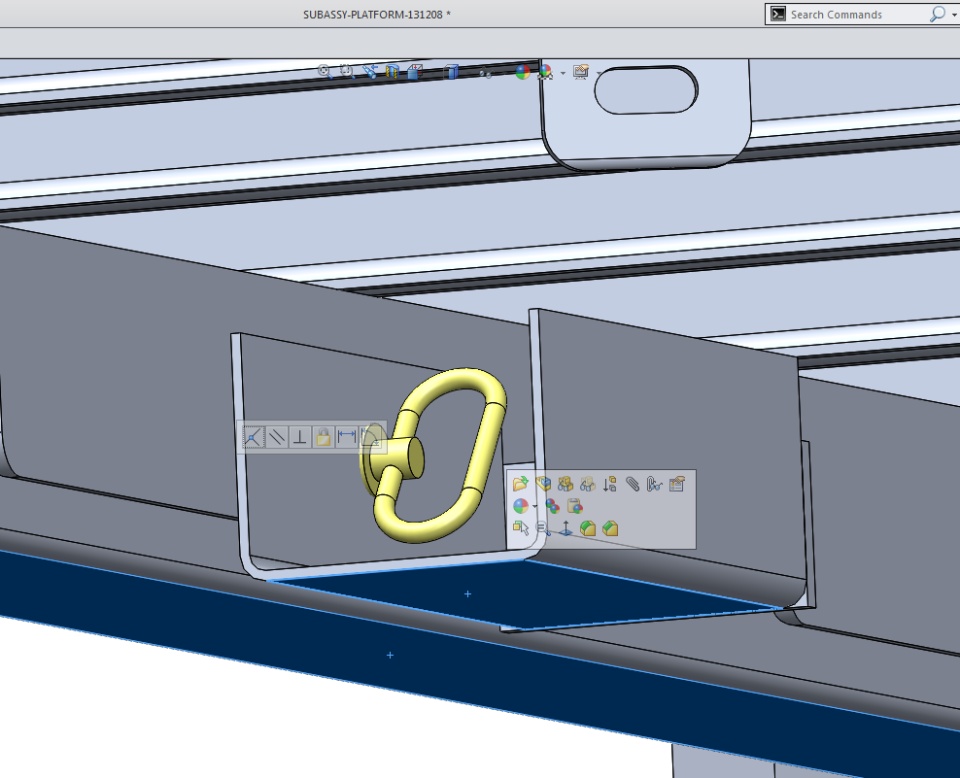The width and height of the screenshot is (960, 778).
Task: Click Paste Appearance clipboard icon
Action: click(x=574, y=506)
